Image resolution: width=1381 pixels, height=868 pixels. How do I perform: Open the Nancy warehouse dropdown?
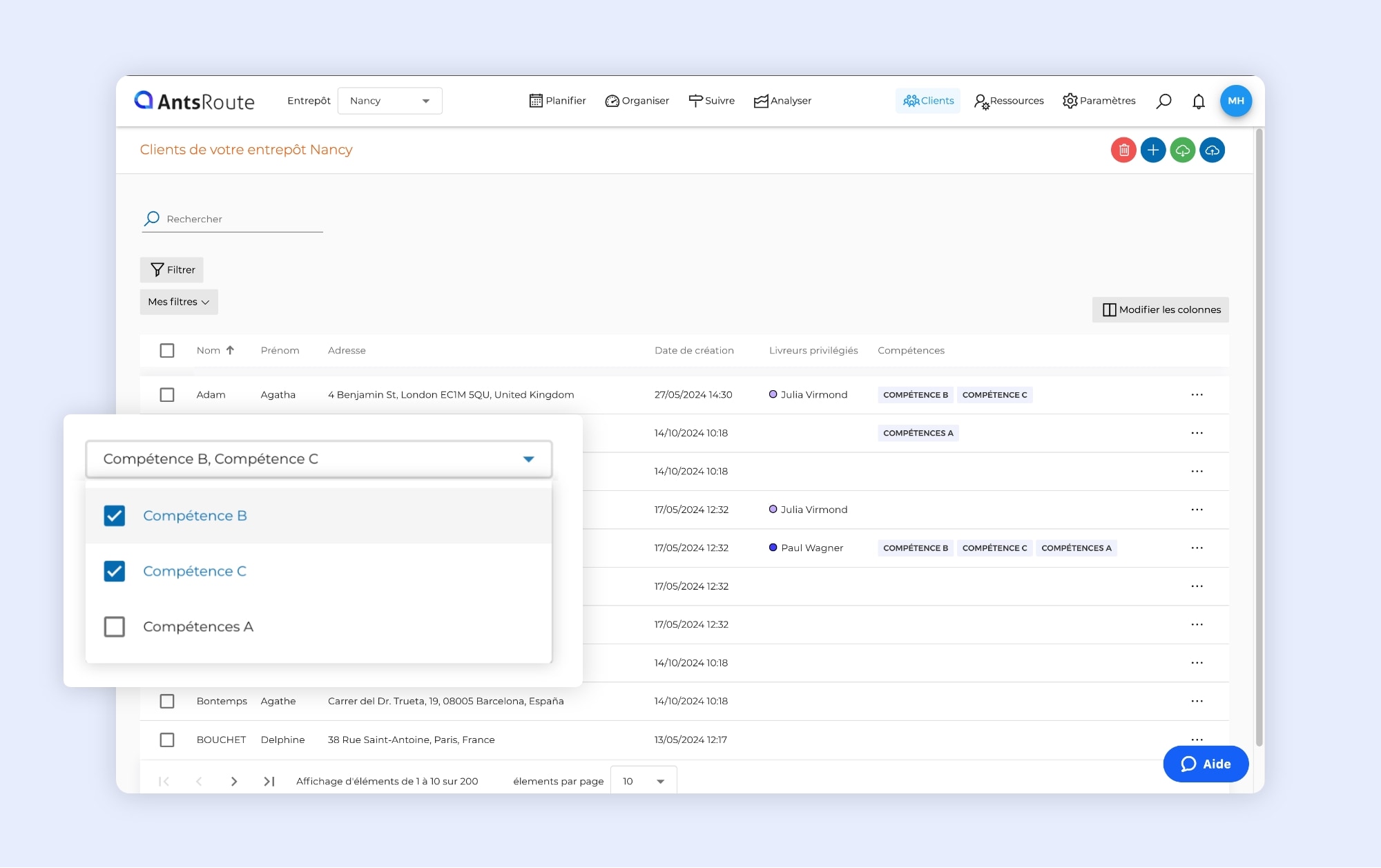tap(389, 101)
